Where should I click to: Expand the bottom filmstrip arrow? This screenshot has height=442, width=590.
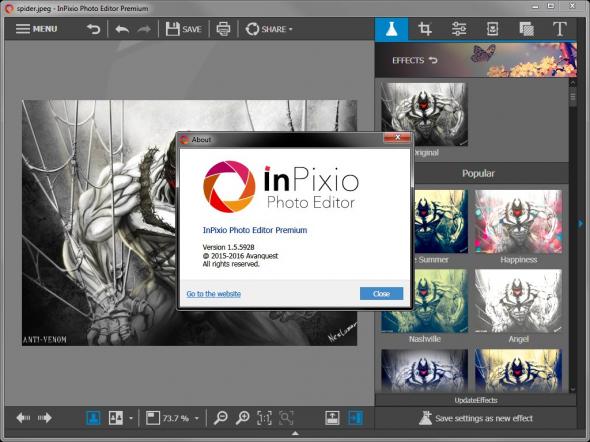coord(295,433)
